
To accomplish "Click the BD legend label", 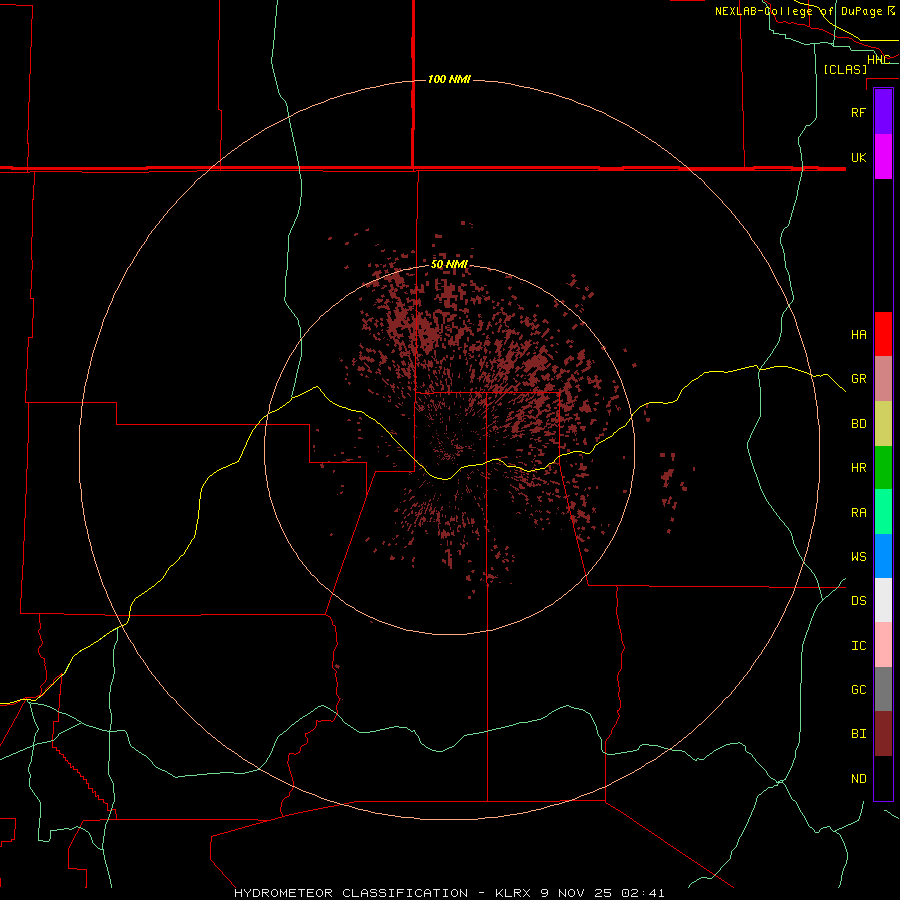I will tap(858, 424).
